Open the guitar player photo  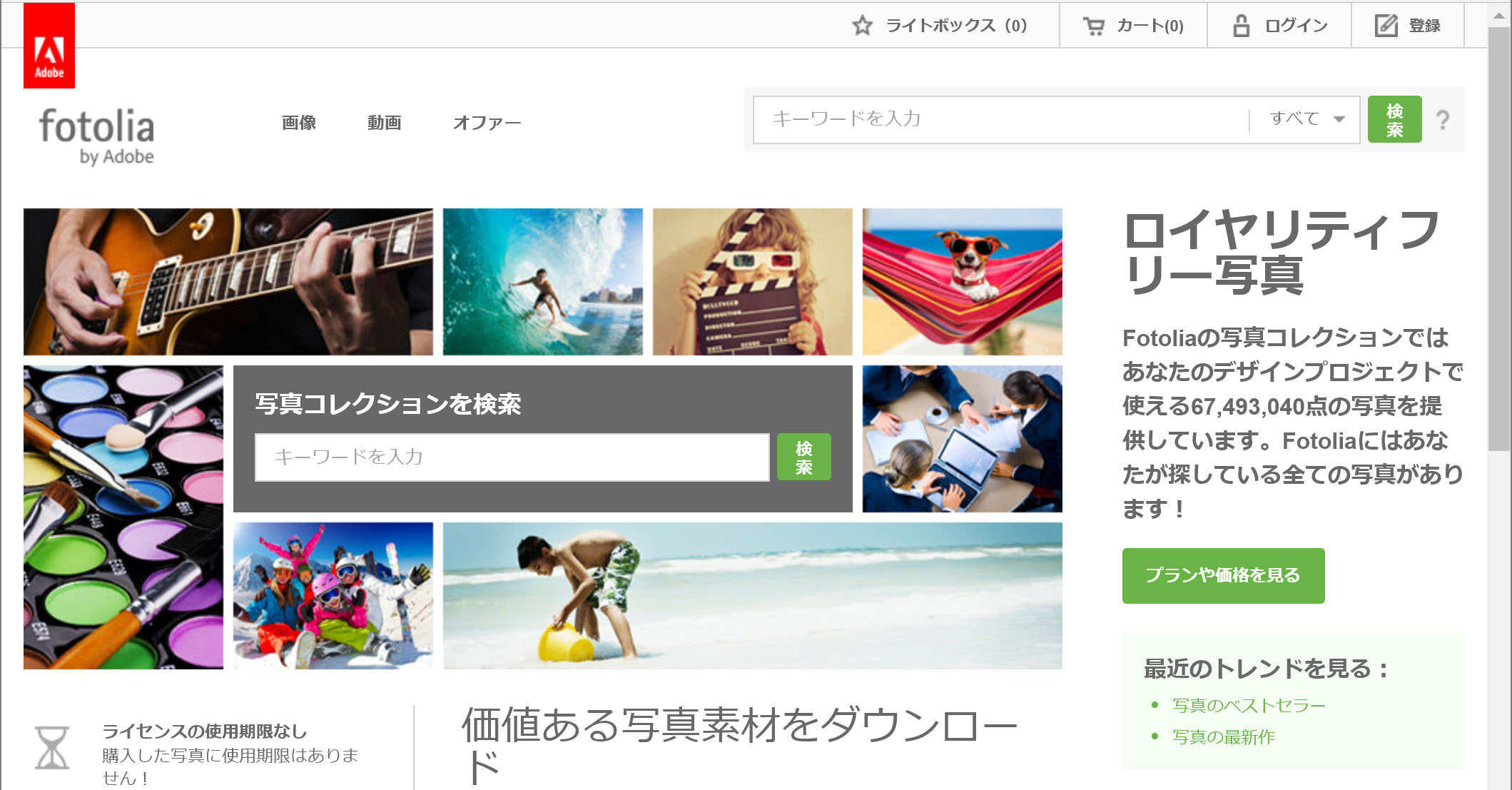coord(228,282)
